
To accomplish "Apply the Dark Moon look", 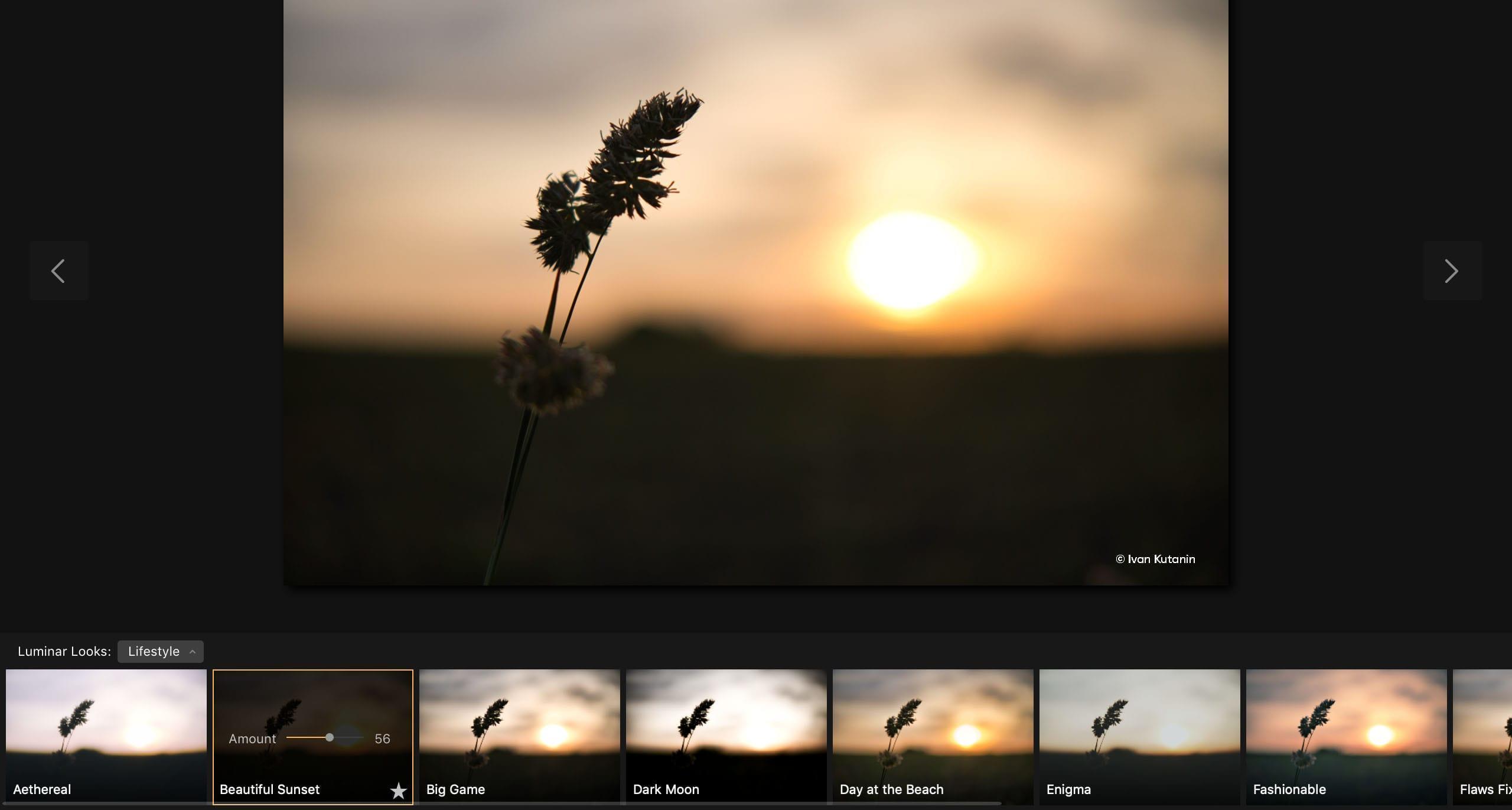I will [726, 727].
